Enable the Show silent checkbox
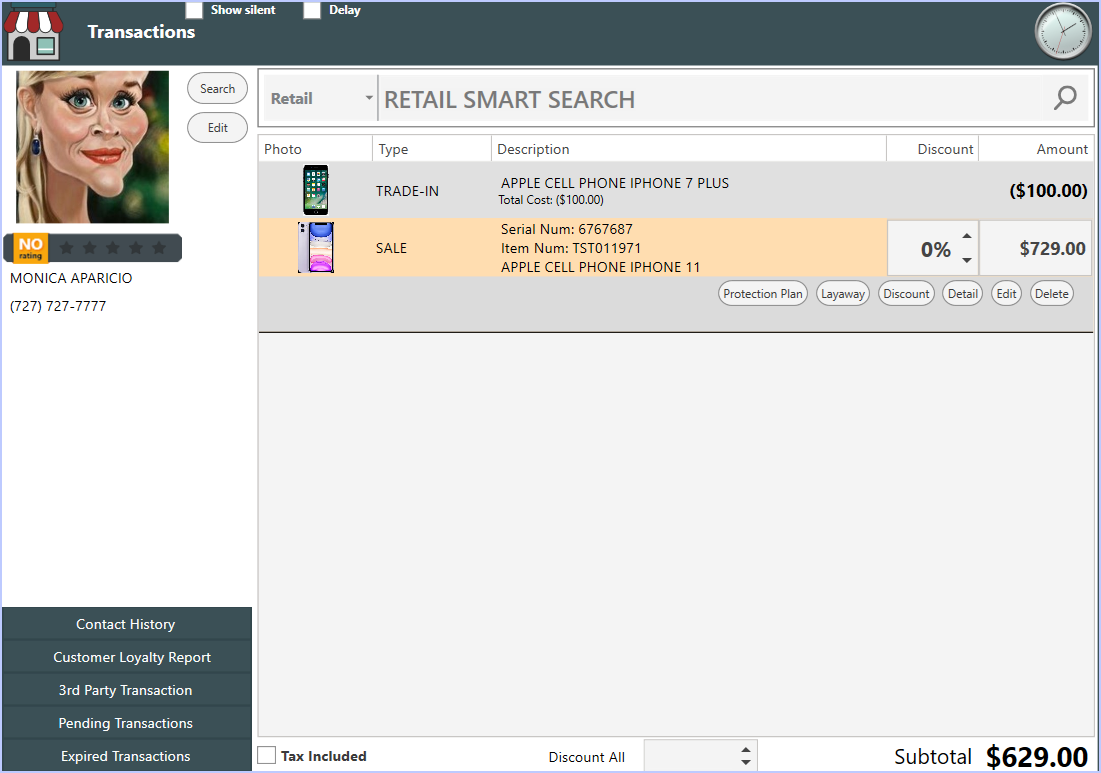 [x=195, y=10]
